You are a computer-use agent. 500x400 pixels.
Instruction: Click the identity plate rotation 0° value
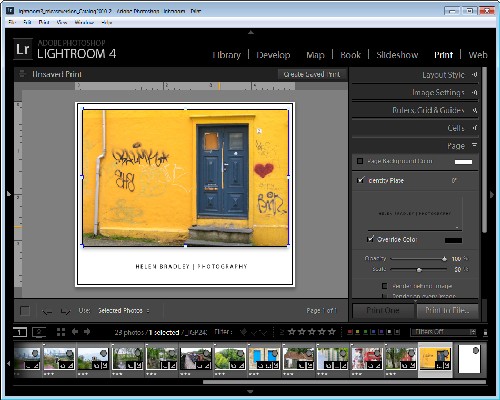454,180
